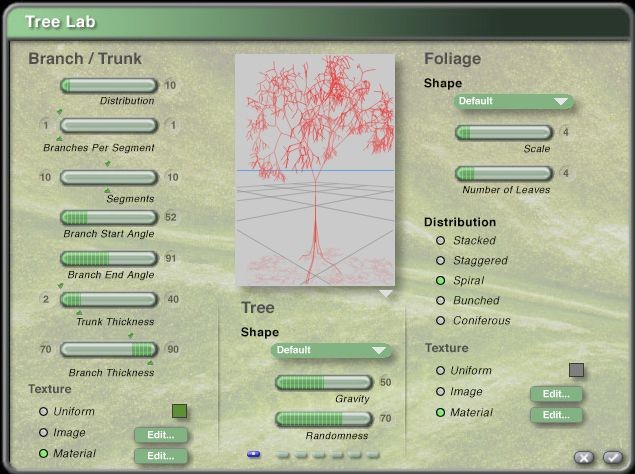Click the Gravity slider
635x474 pixels.
(323, 383)
